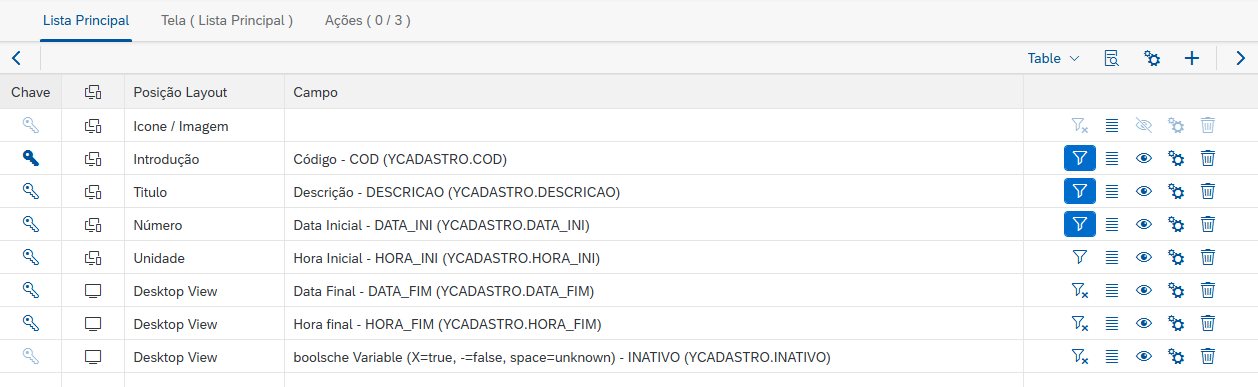The image size is (1258, 387).
Task: Open settings gear for Data Inicial row
Action: click(1176, 224)
